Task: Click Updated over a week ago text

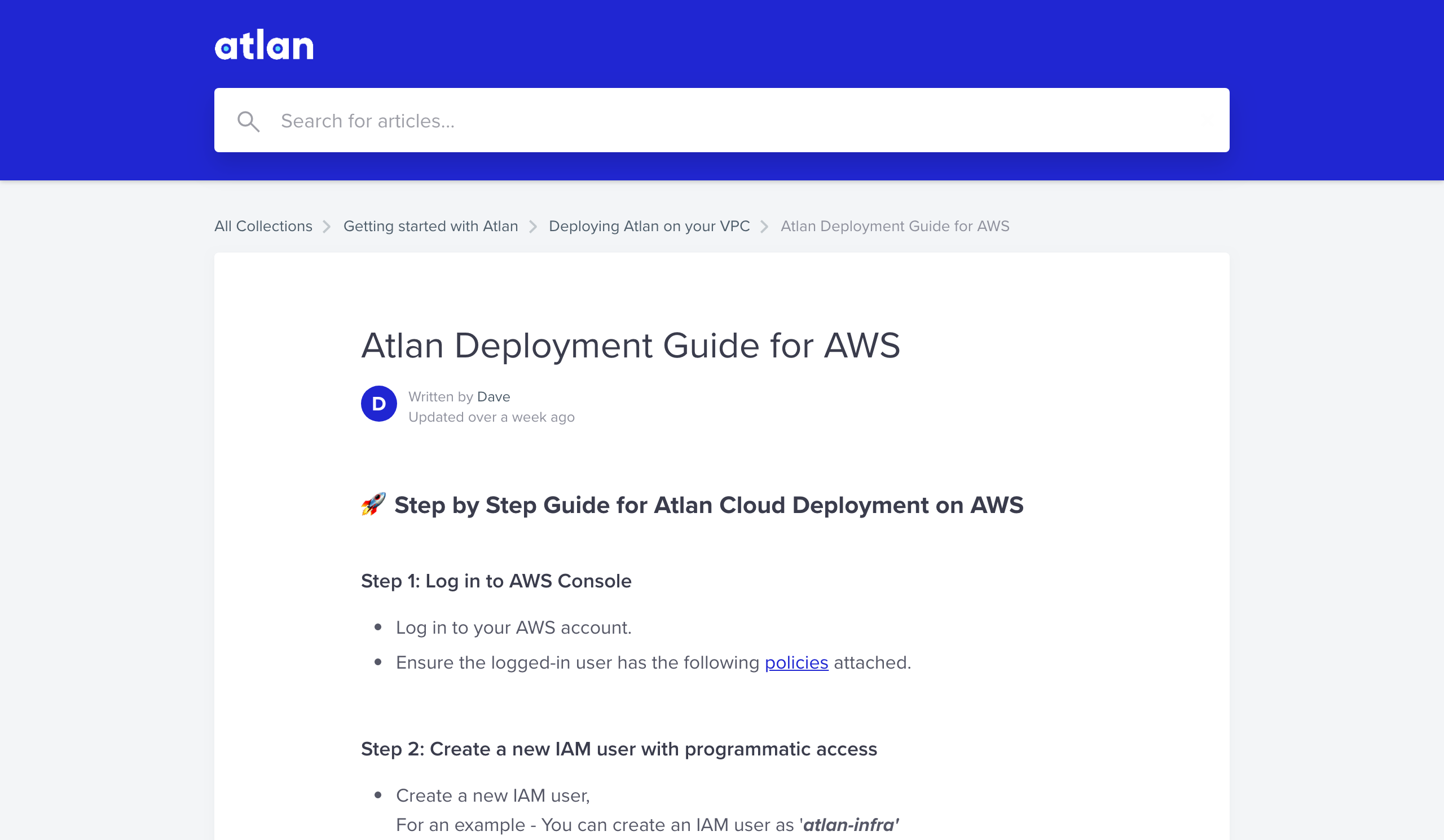Action: [491, 417]
